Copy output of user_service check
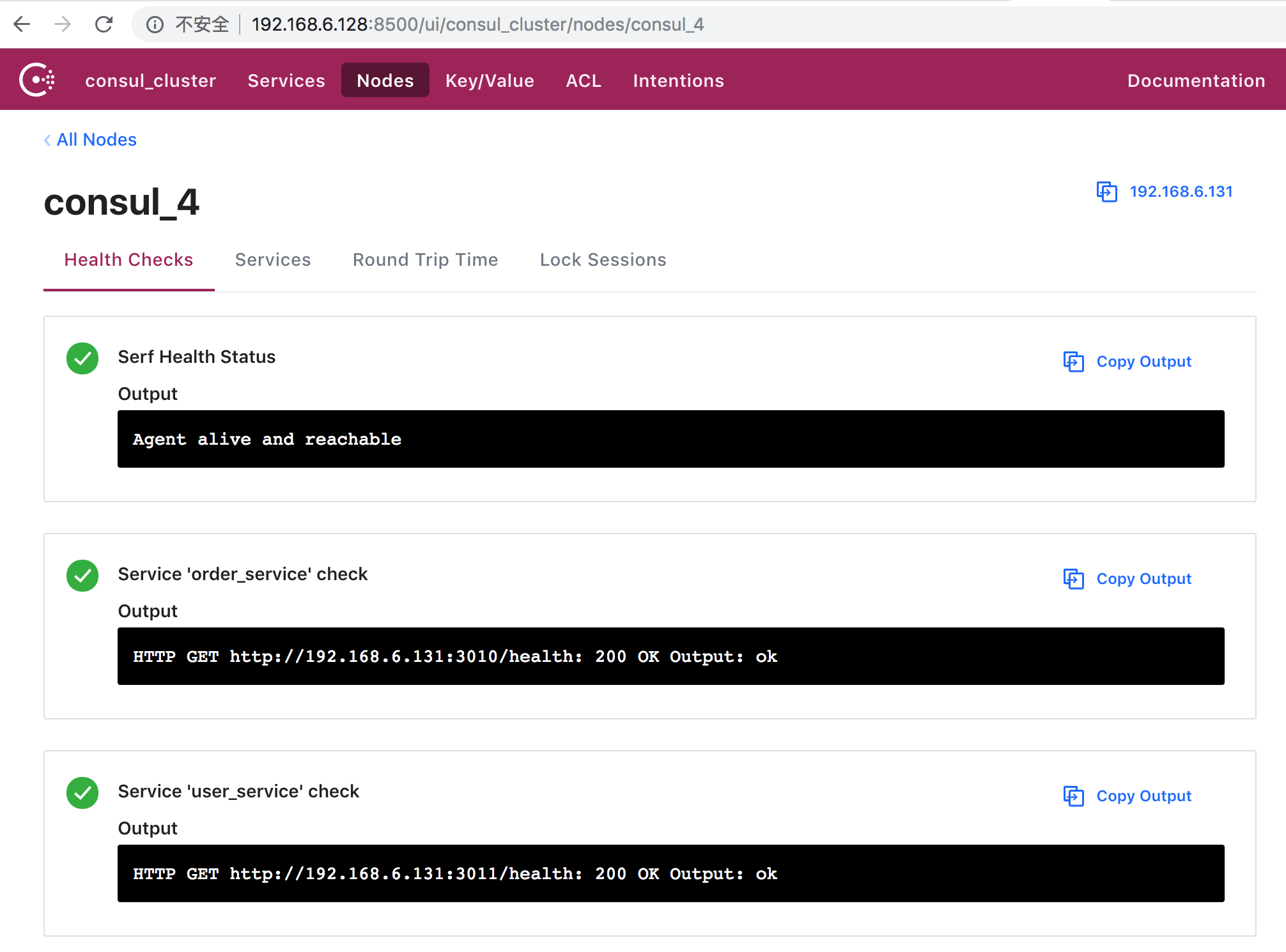This screenshot has height=952, width=1286. click(x=1126, y=795)
